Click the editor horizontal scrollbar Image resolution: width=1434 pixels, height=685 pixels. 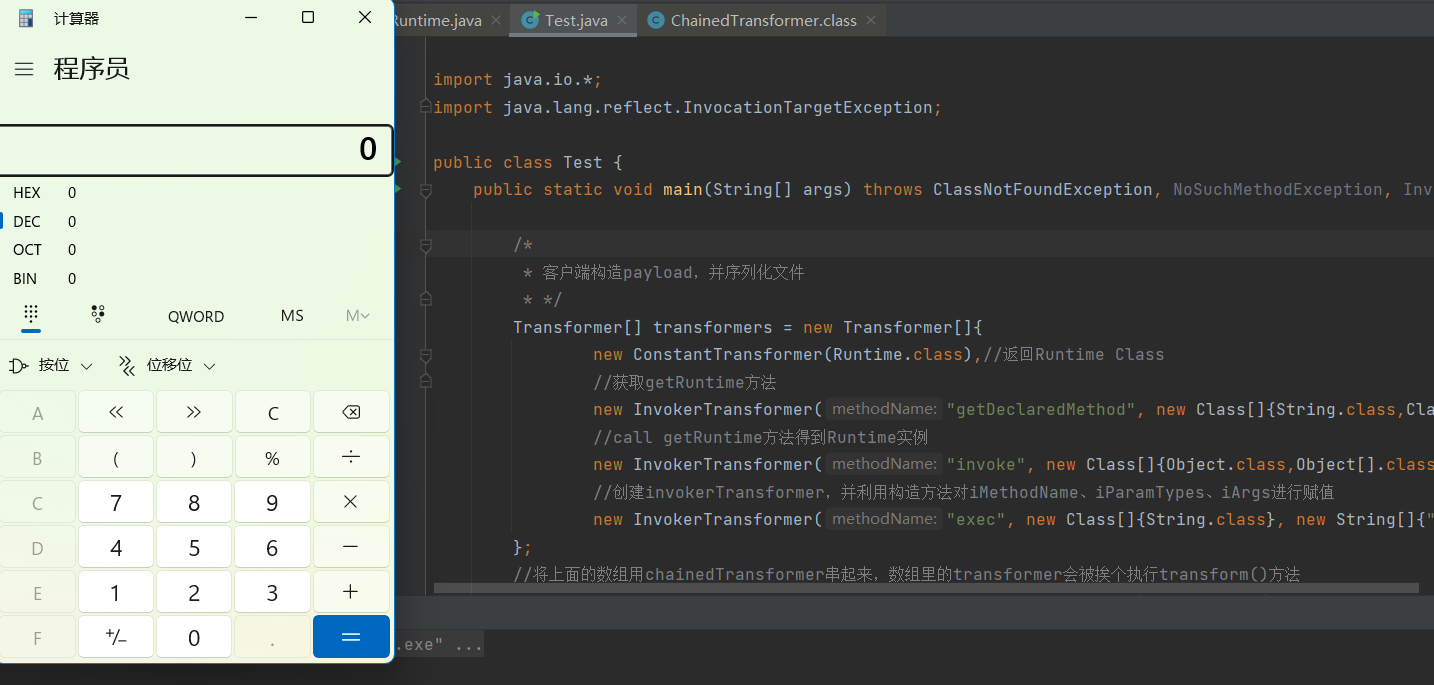(x=925, y=588)
